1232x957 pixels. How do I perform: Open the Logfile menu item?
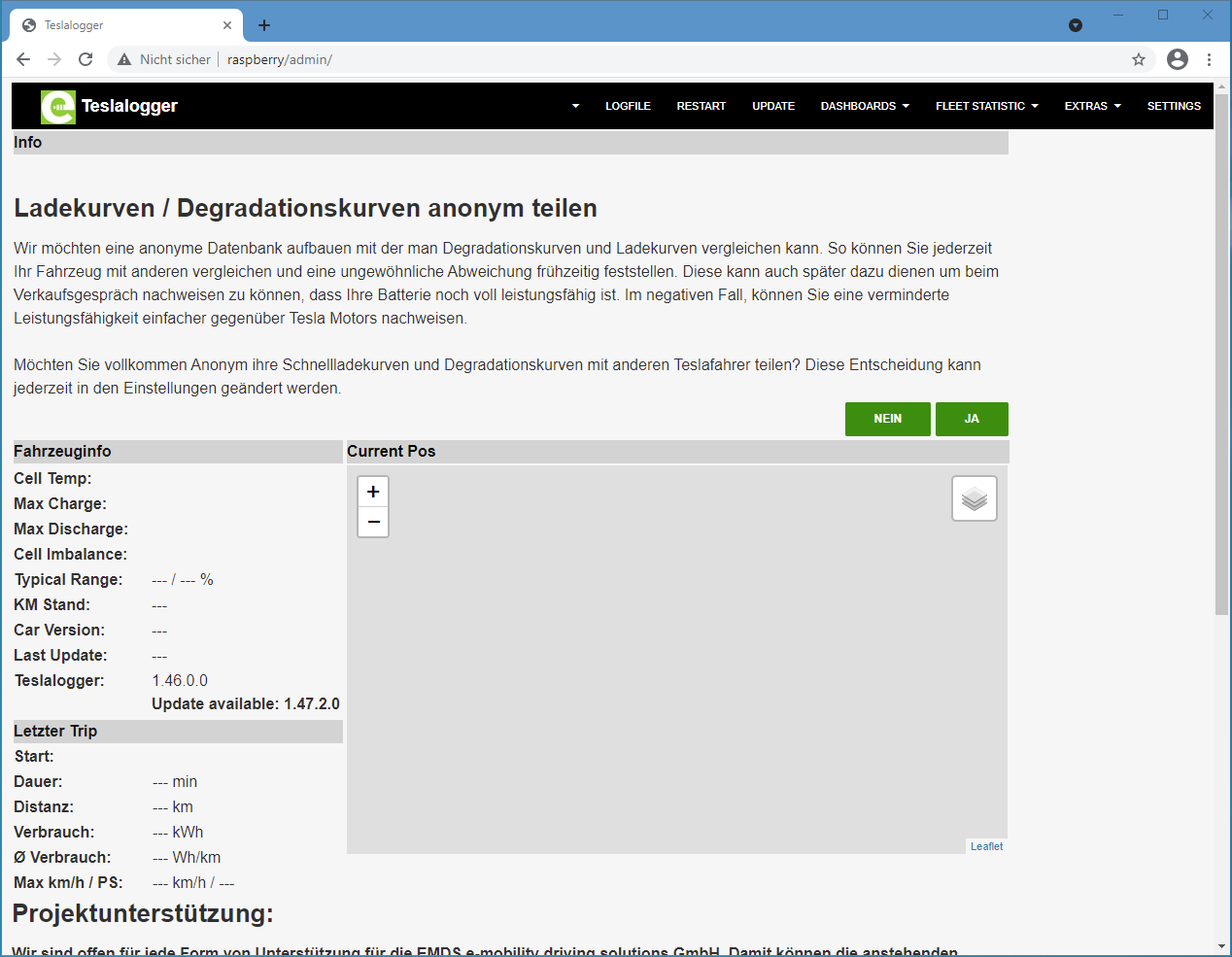(x=628, y=106)
